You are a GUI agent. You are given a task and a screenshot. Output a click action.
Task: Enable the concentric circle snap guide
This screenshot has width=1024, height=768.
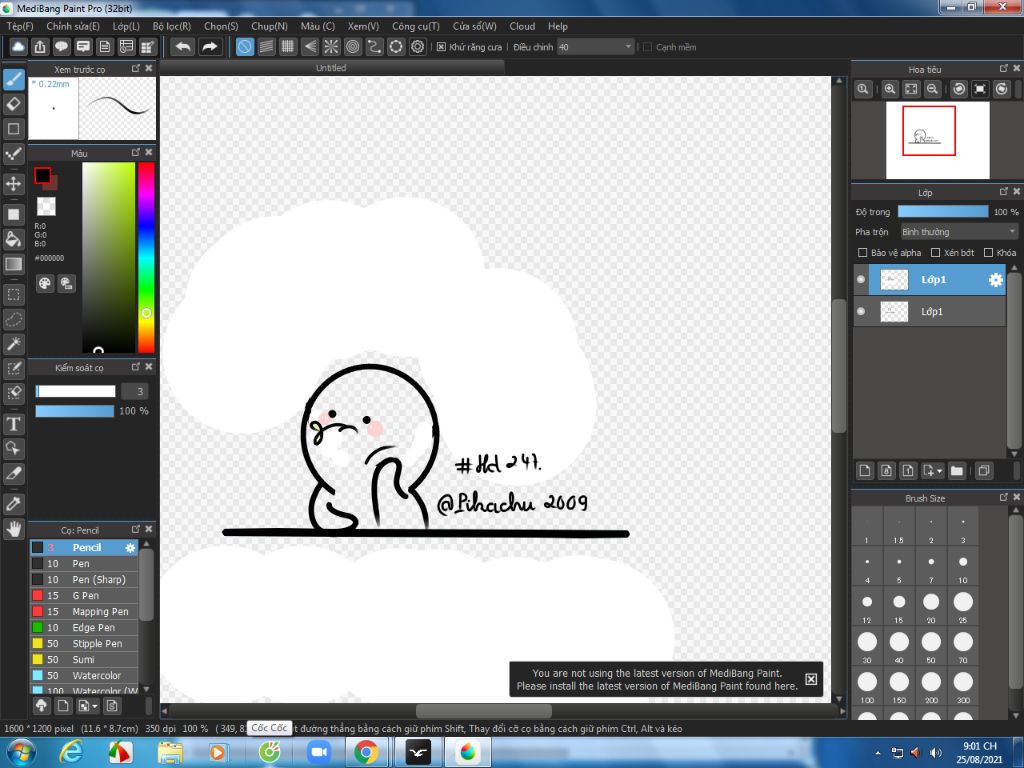[x=353, y=47]
